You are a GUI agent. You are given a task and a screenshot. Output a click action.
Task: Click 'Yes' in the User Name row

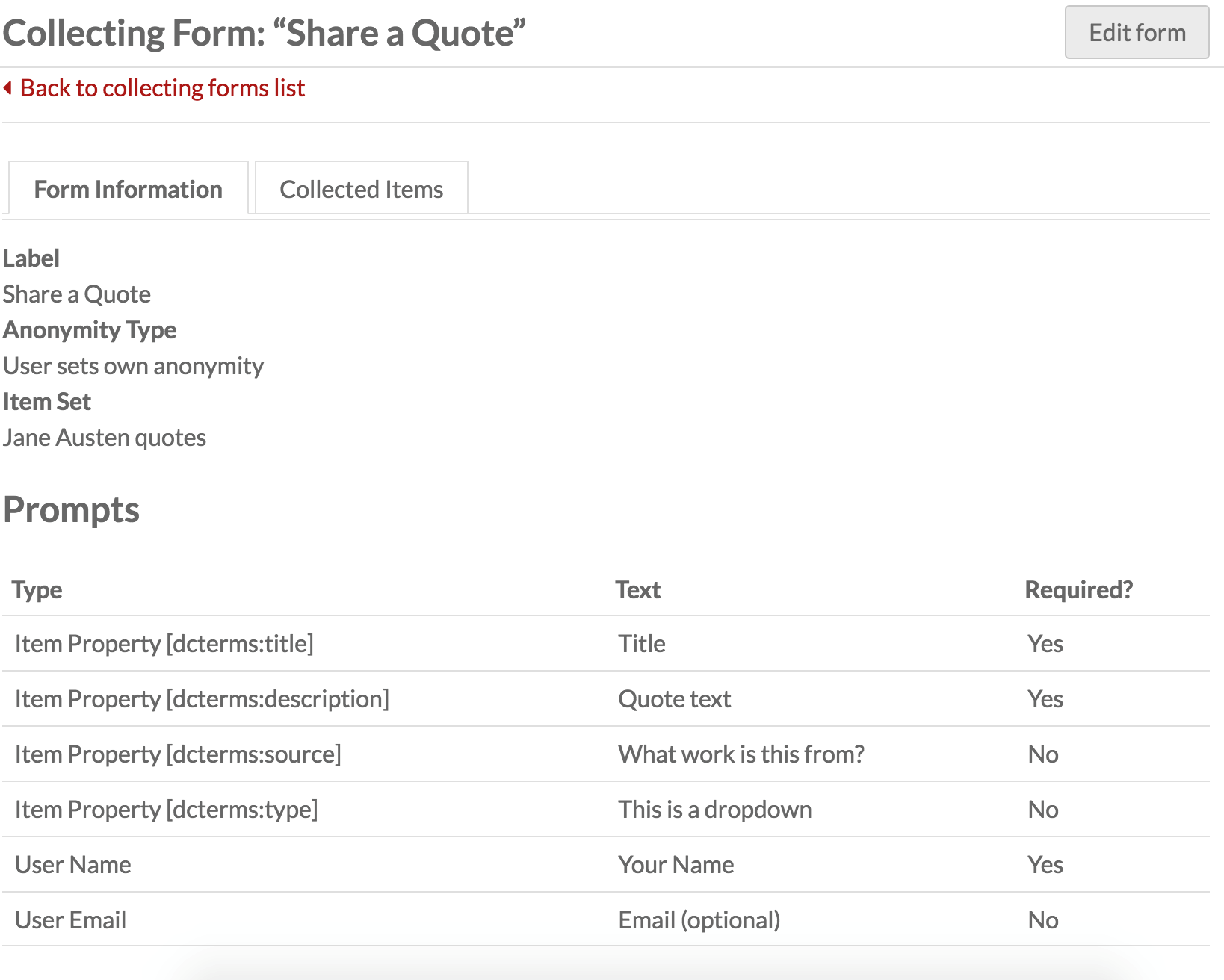pos(1045,865)
